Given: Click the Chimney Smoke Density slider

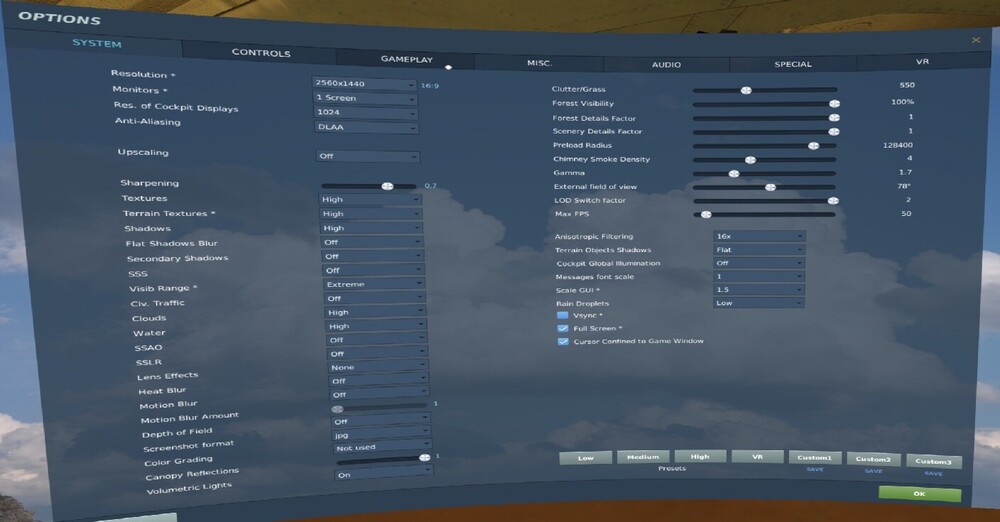Looking at the screenshot, I should [765, 160].
